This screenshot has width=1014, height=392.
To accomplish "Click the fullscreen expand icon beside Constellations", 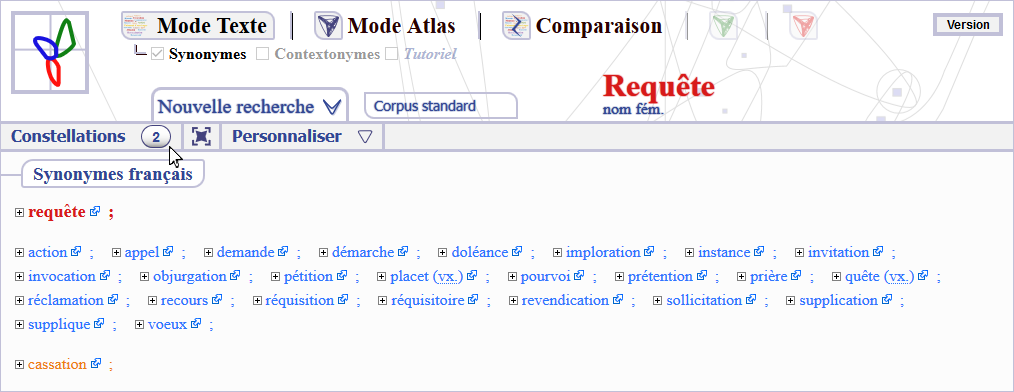I will click(x=202, y=136).
